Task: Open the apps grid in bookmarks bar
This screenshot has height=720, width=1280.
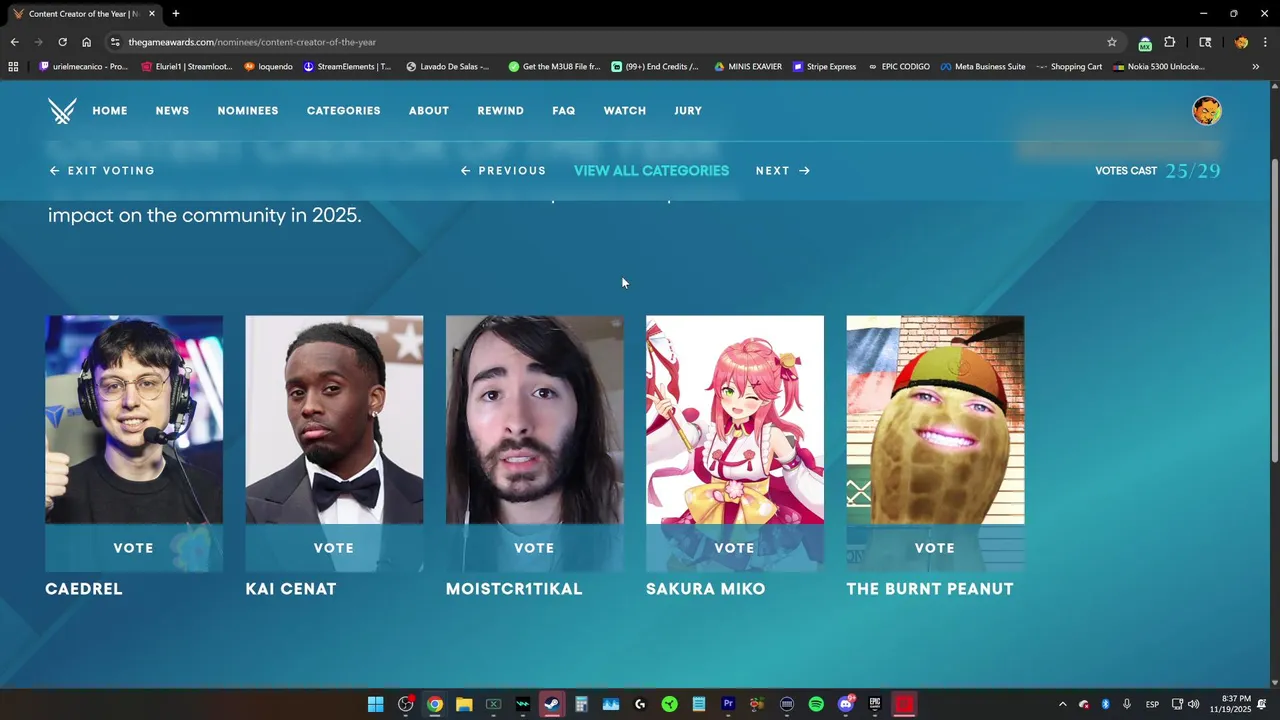Action: [13, 67]
